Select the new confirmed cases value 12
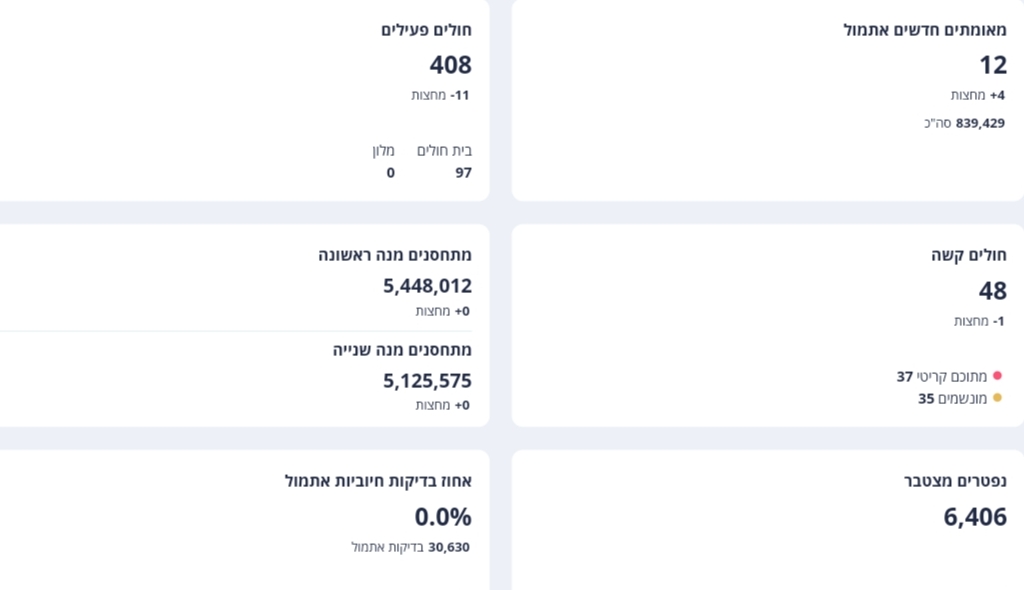This screenshot has width=1024, height=590. coord(992,66)
